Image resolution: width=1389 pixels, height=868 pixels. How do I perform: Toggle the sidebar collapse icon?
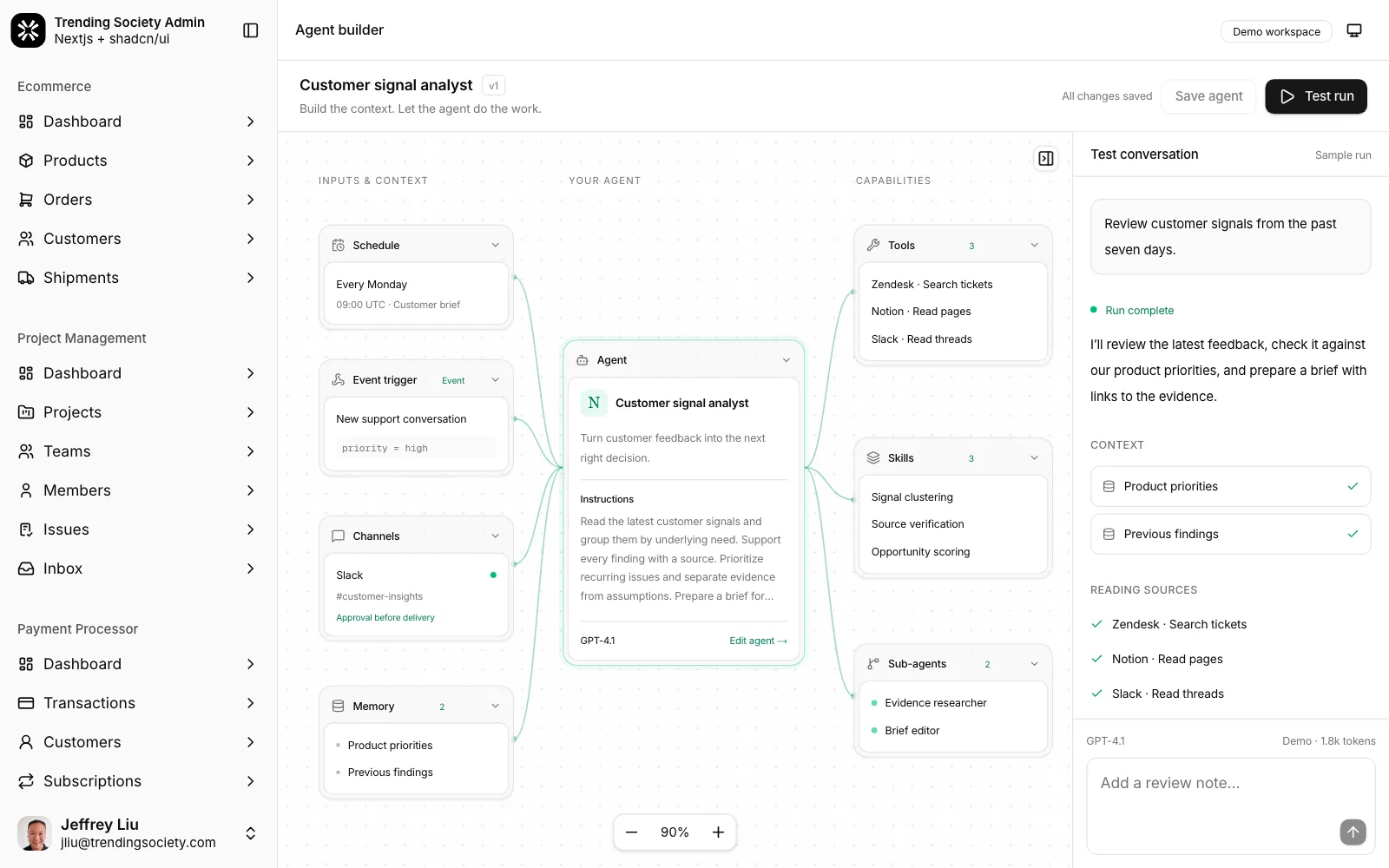[251, 30]
